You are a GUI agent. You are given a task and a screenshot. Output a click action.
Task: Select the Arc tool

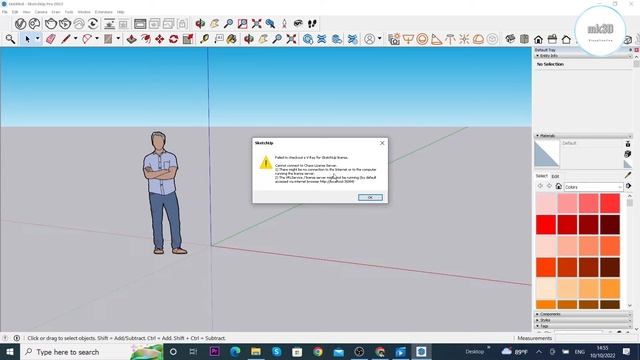(x=87, y=39)
